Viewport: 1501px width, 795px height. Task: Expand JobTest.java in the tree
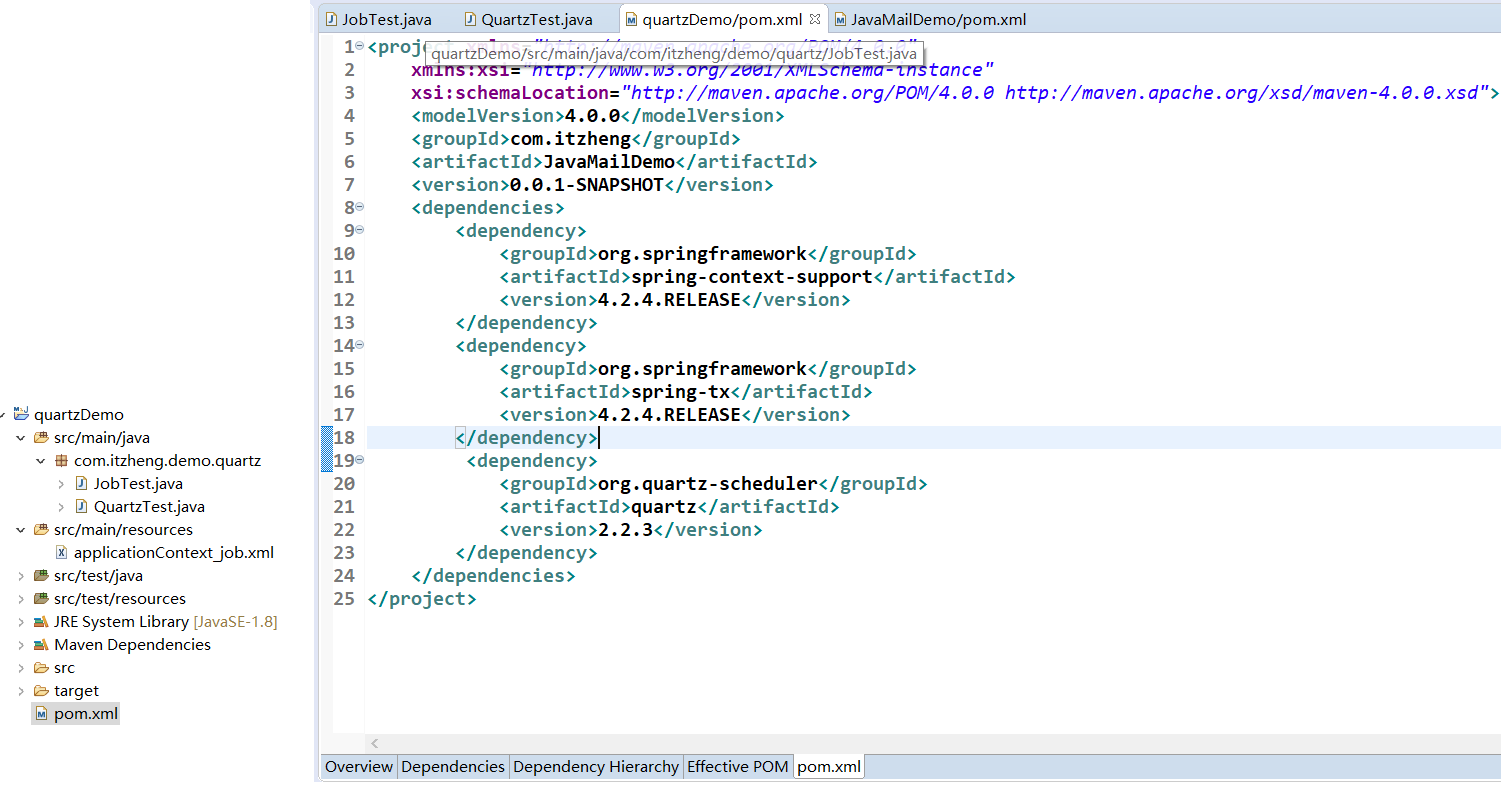[61, 483]
